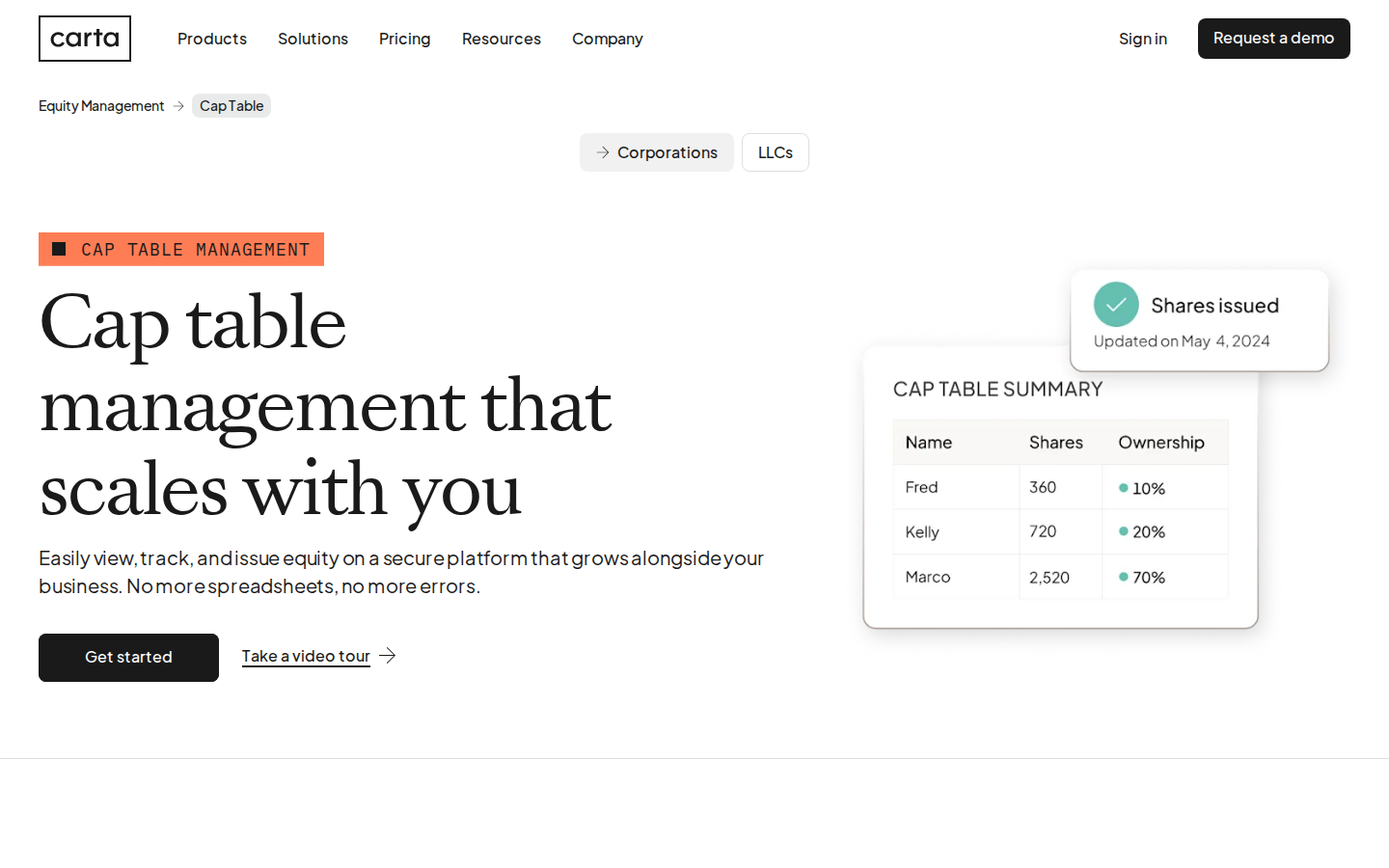Open the Solutions menu
1389x868 pixels.
click(313, 39)
